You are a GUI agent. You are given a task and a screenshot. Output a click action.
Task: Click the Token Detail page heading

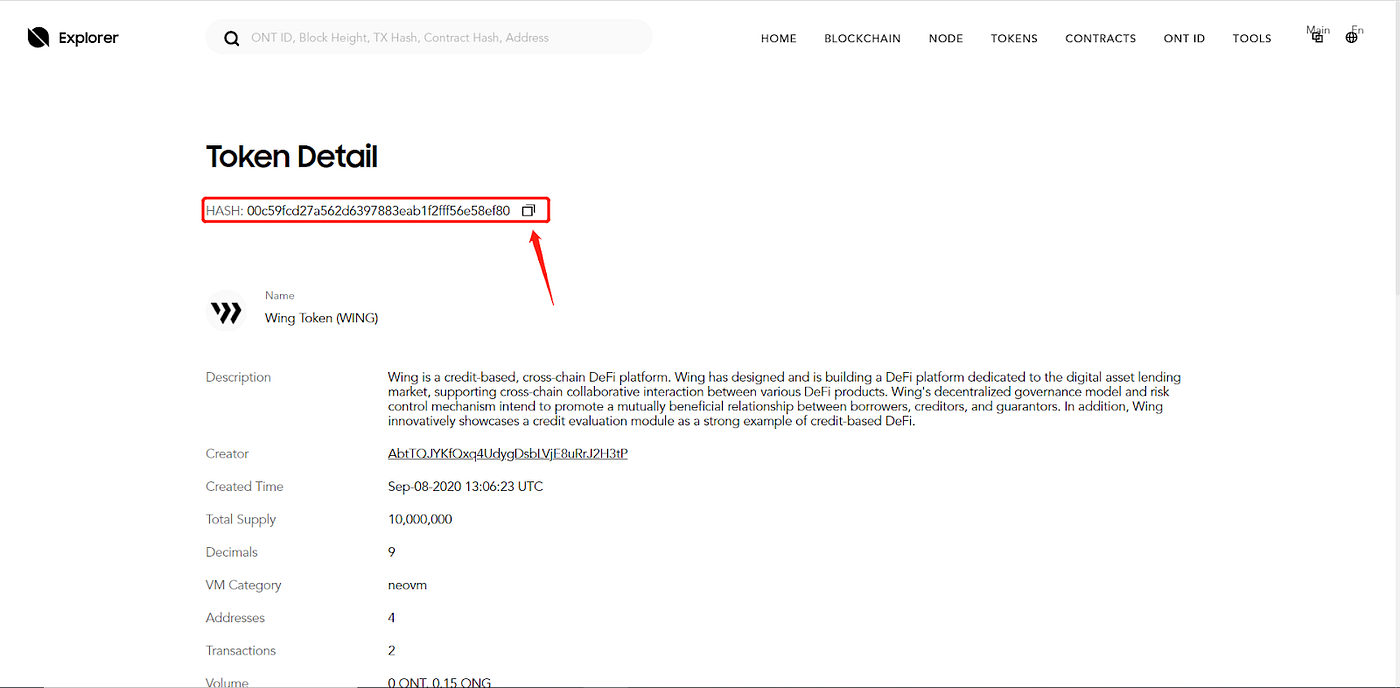291,156
